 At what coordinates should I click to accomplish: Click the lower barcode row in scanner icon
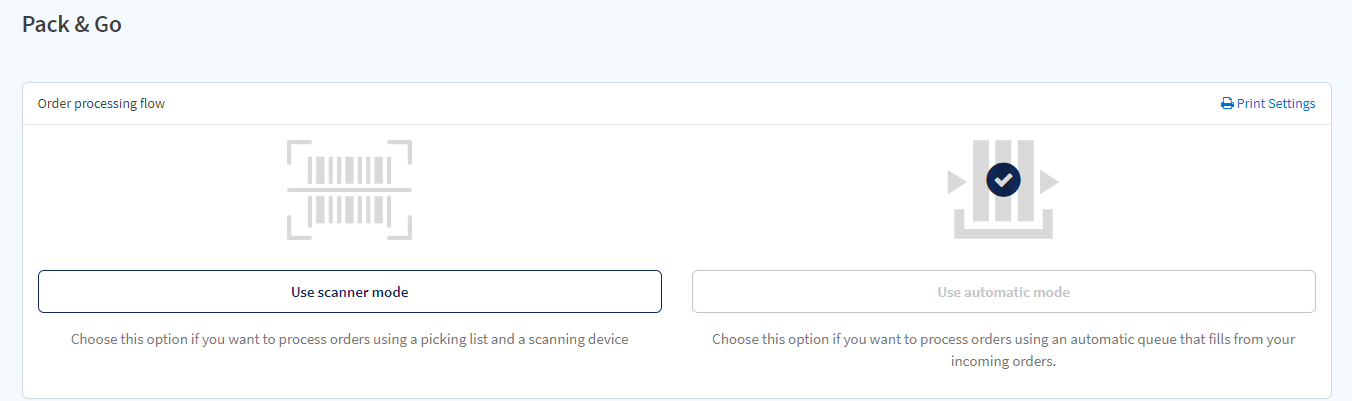pos(349,210)
